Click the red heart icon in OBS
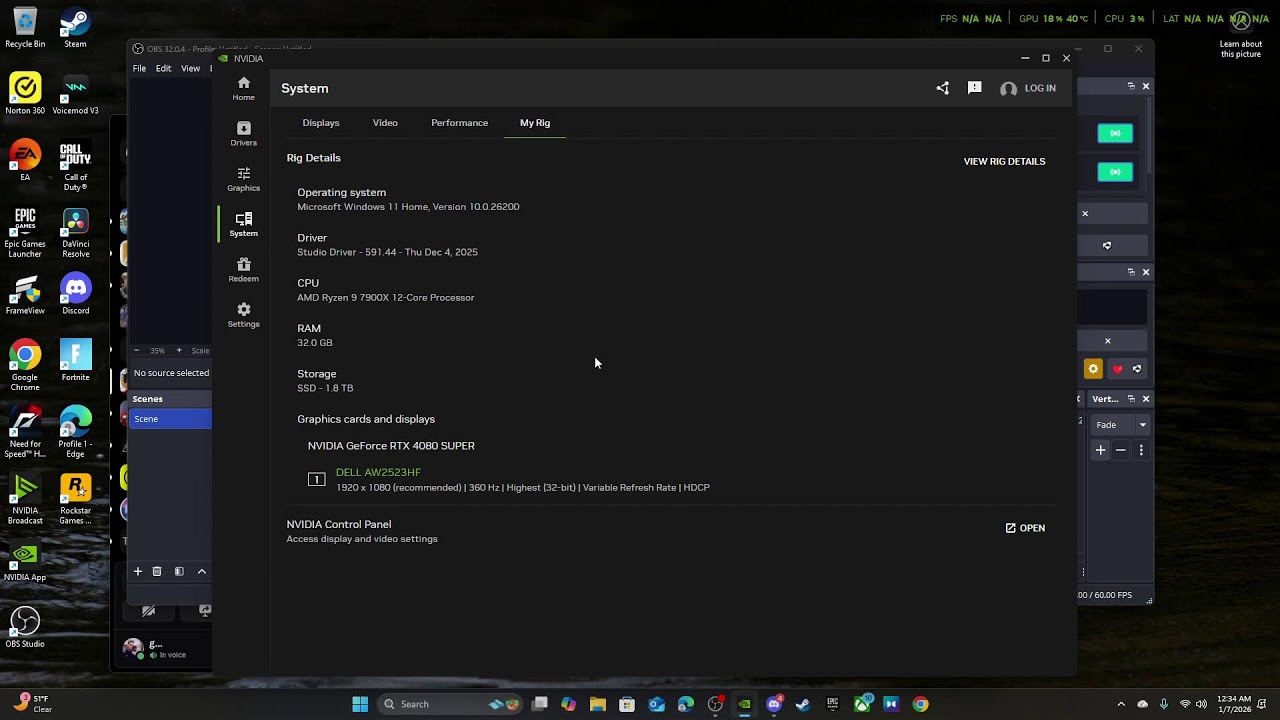The image size is (1280, 720). coord(1117,369)
